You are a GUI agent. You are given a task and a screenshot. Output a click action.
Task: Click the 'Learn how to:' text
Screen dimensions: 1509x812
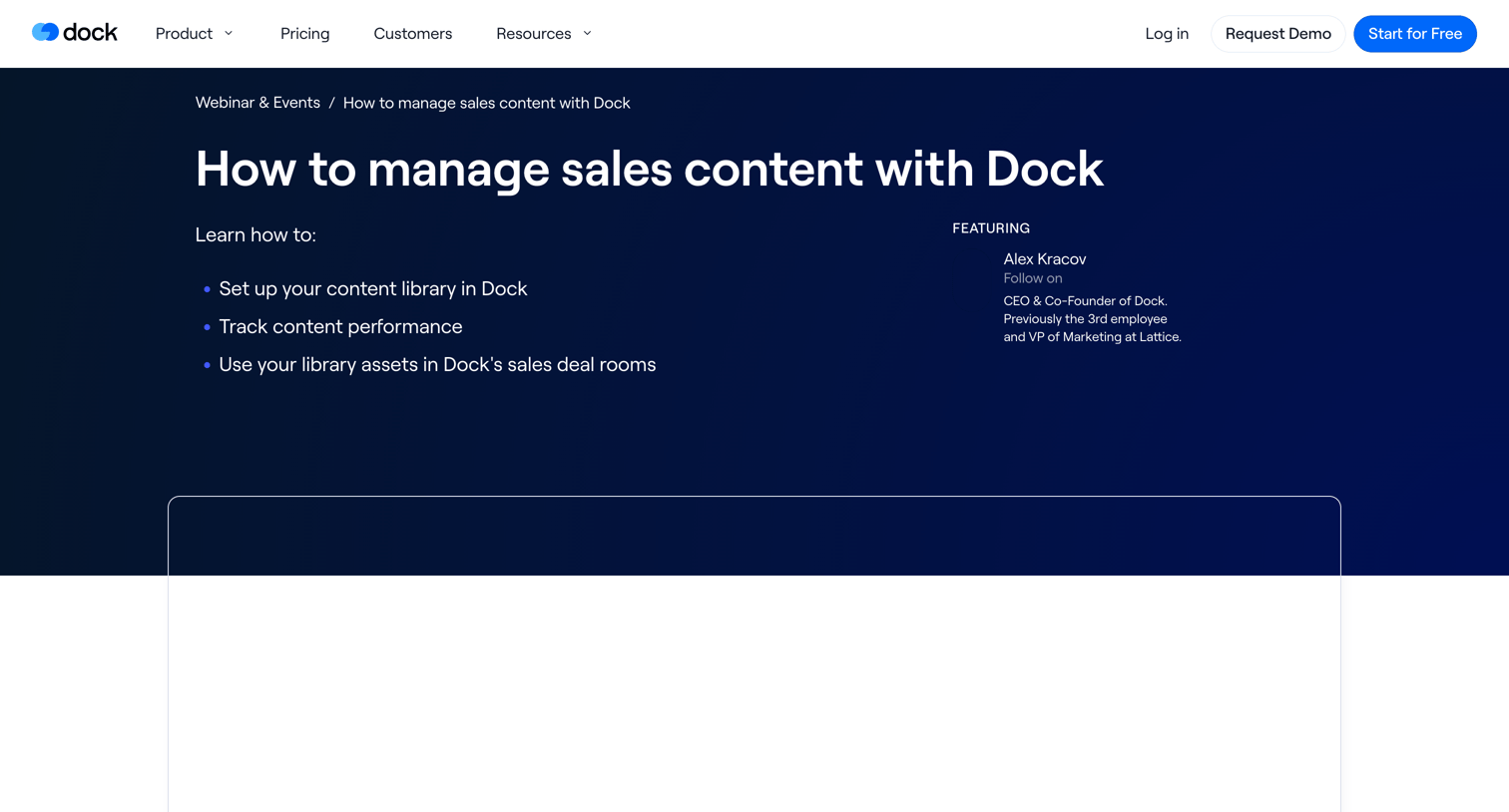click(255, 234)
